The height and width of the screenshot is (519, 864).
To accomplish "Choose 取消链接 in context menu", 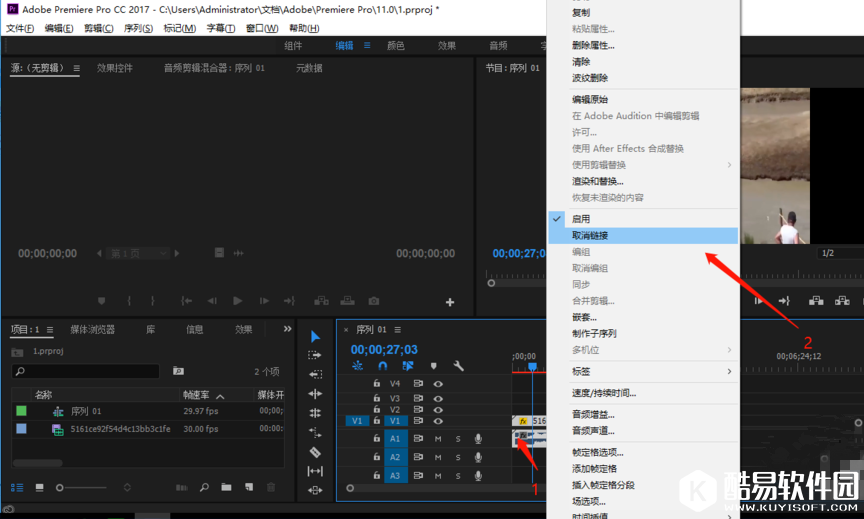I will point(643,235).
